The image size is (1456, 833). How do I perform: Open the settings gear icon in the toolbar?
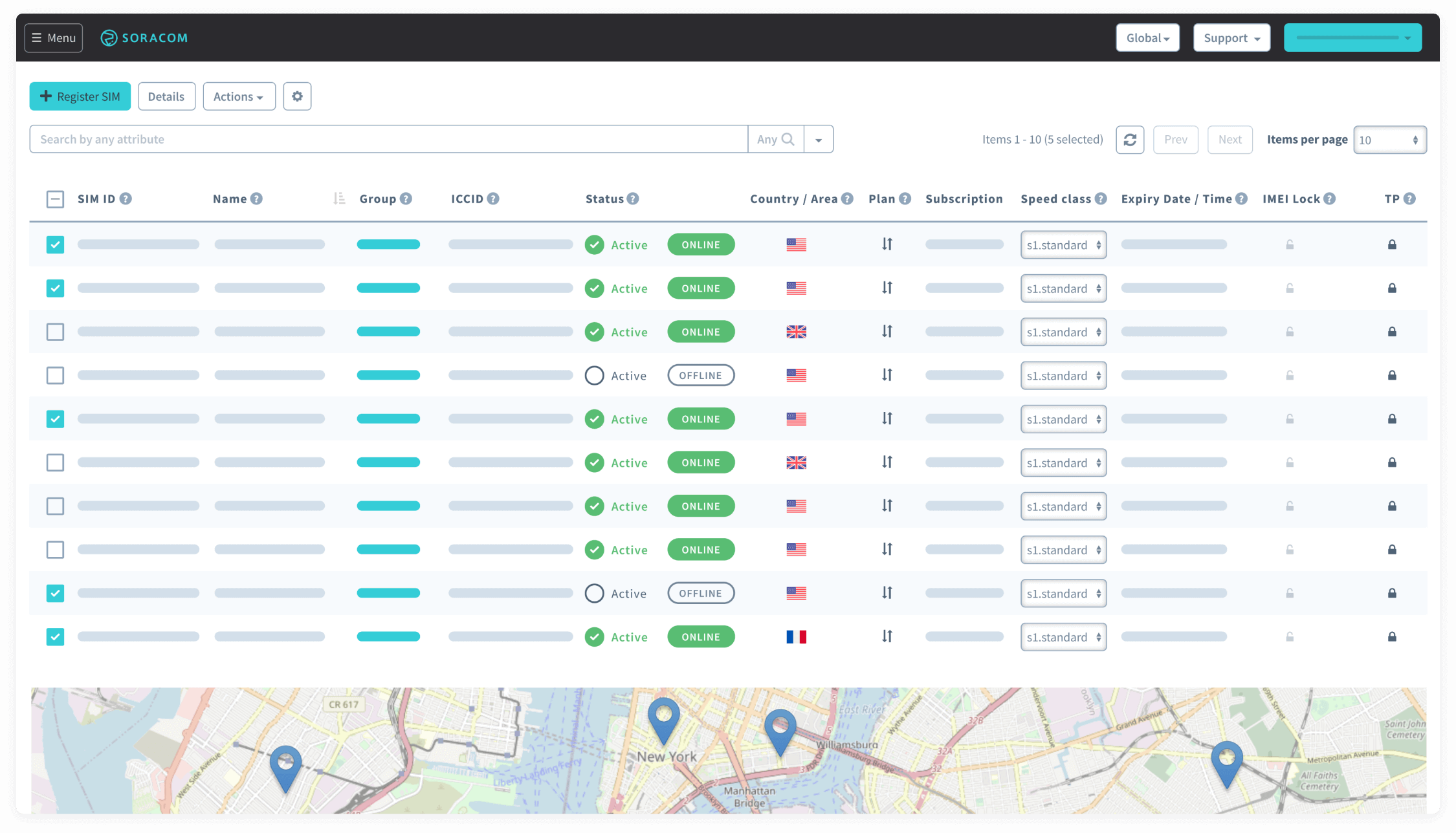pyautogui.click(x=297, y=96)
